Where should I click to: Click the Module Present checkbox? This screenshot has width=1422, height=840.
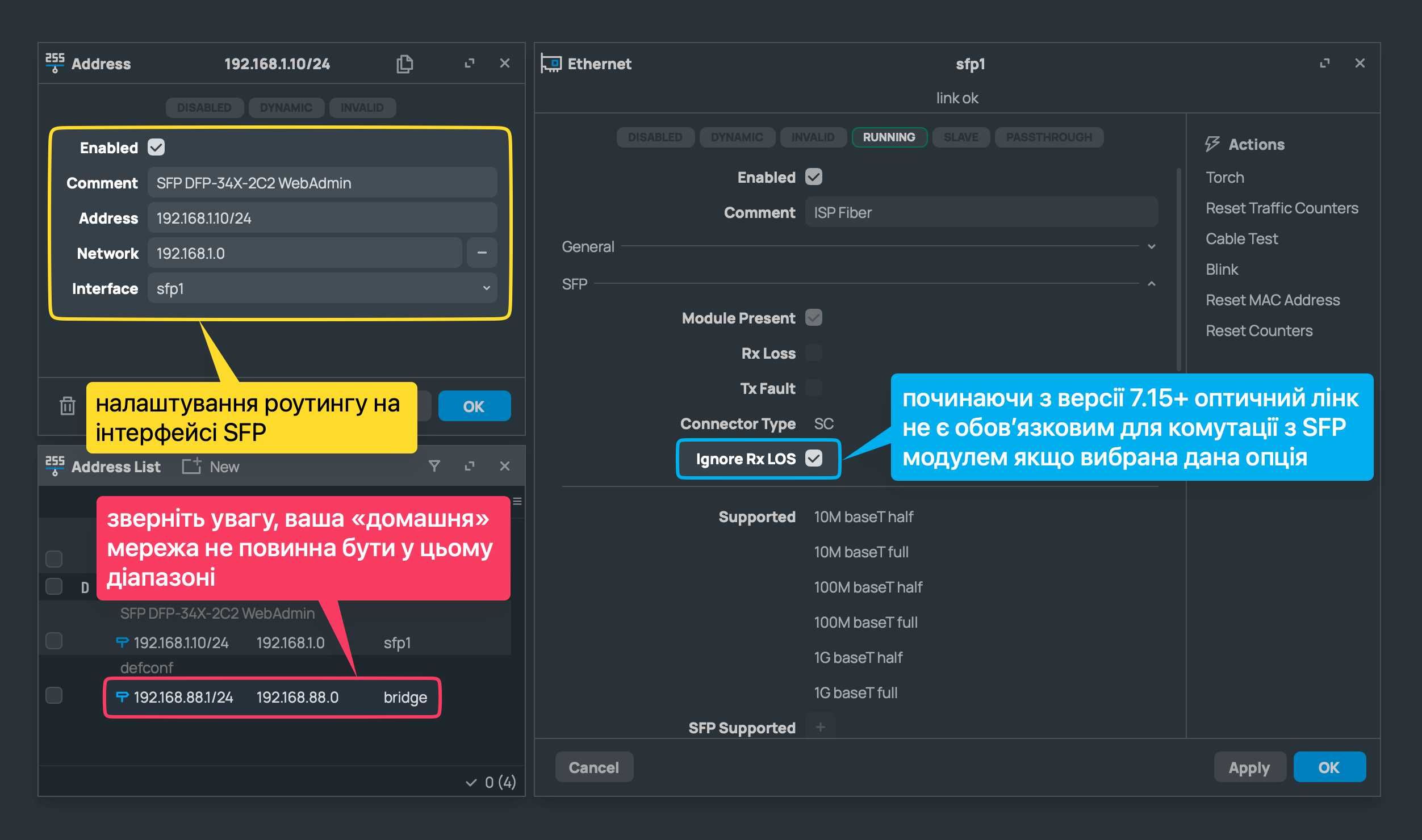point(814,317)
